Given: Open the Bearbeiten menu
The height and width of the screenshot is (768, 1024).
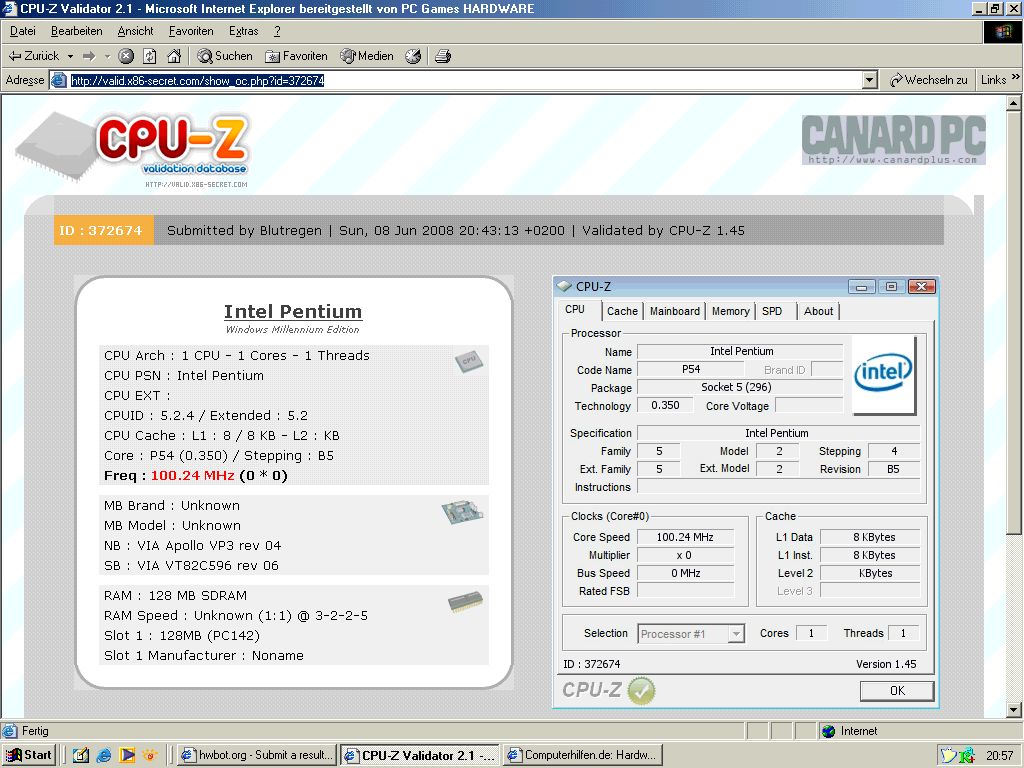Looking at the screenshot, I should (x=76, y=31).
